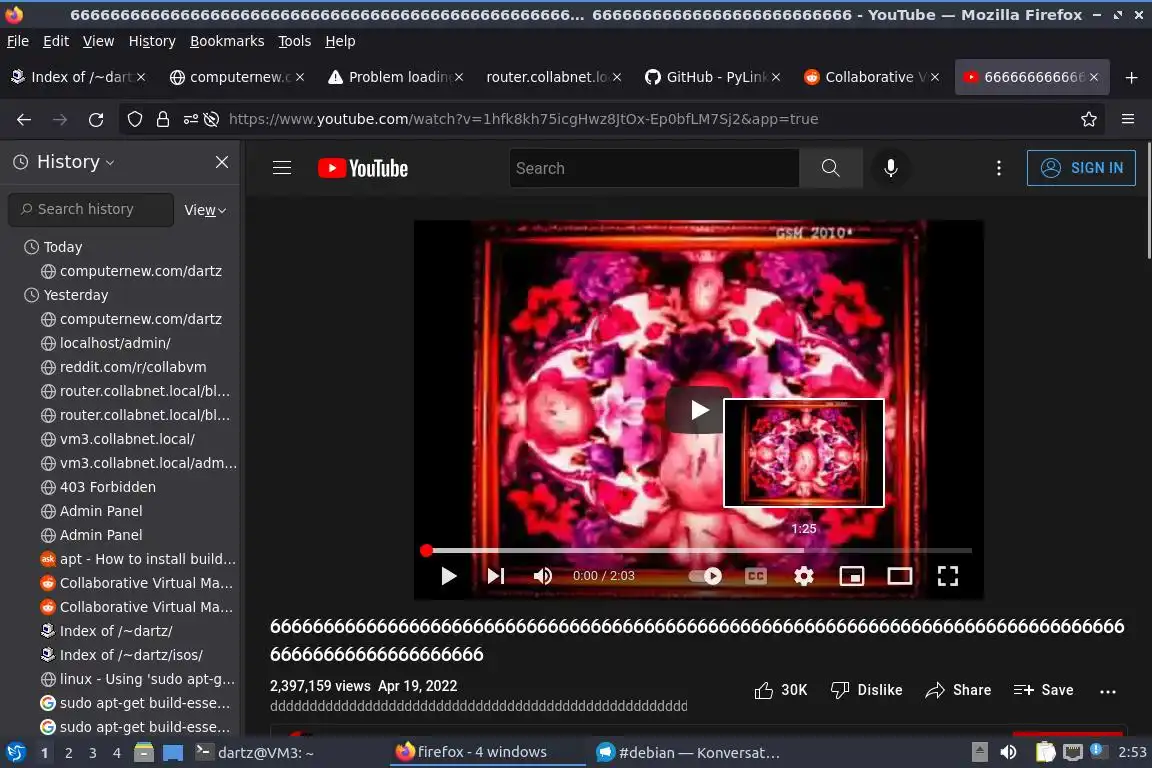The image size is (1152, 768).
Task: Go to YouTube home via logo
Action: coord(363,168)
